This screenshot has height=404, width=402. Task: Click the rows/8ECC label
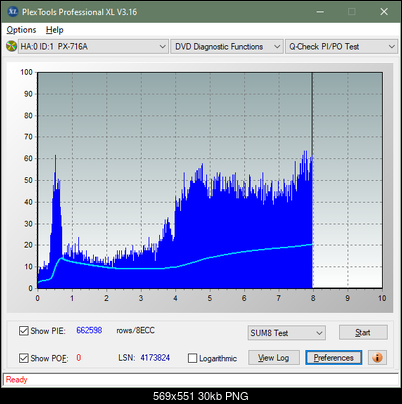click(x=135, y=330)
